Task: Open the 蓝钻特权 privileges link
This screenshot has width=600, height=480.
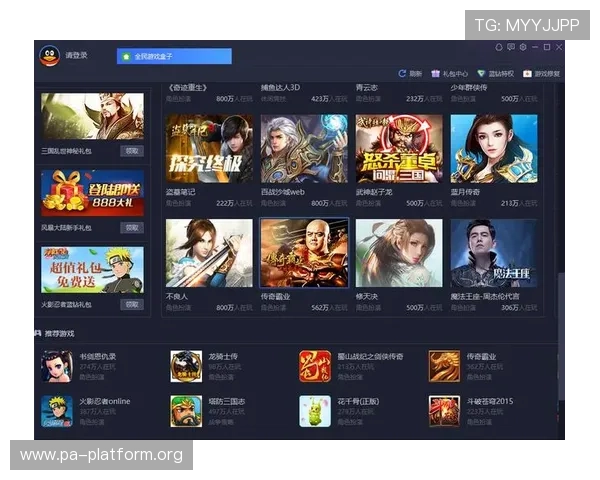Action: click(496, 73)
